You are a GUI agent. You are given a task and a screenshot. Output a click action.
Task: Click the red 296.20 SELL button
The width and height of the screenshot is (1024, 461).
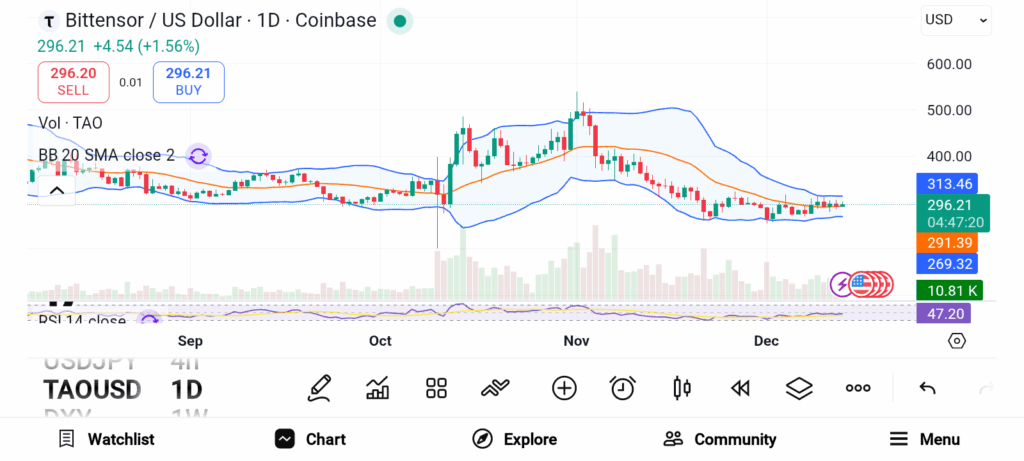click(x=73, y=82)
